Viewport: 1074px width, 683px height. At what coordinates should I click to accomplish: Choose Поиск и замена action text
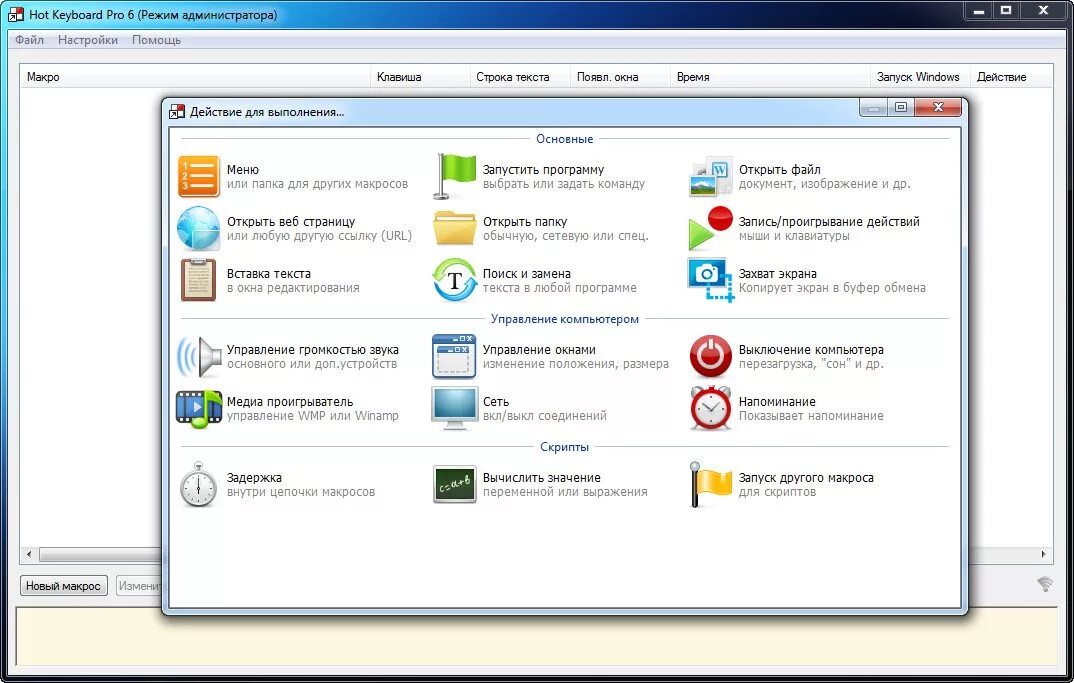click(527, 273)
